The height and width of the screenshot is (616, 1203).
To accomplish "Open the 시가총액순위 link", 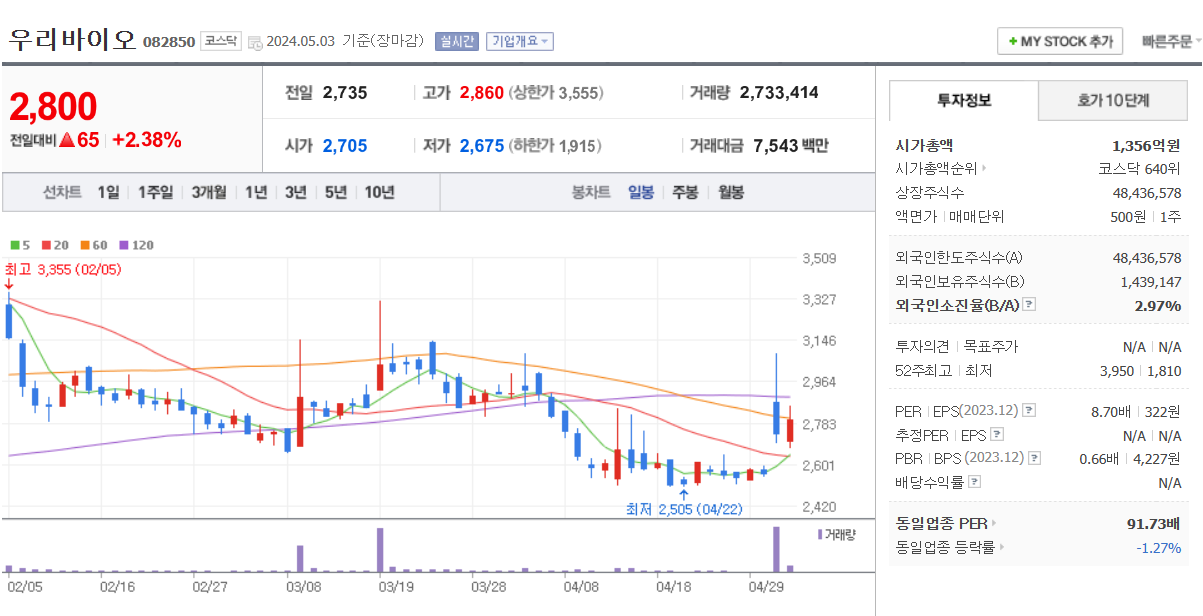I will point(941,169).
